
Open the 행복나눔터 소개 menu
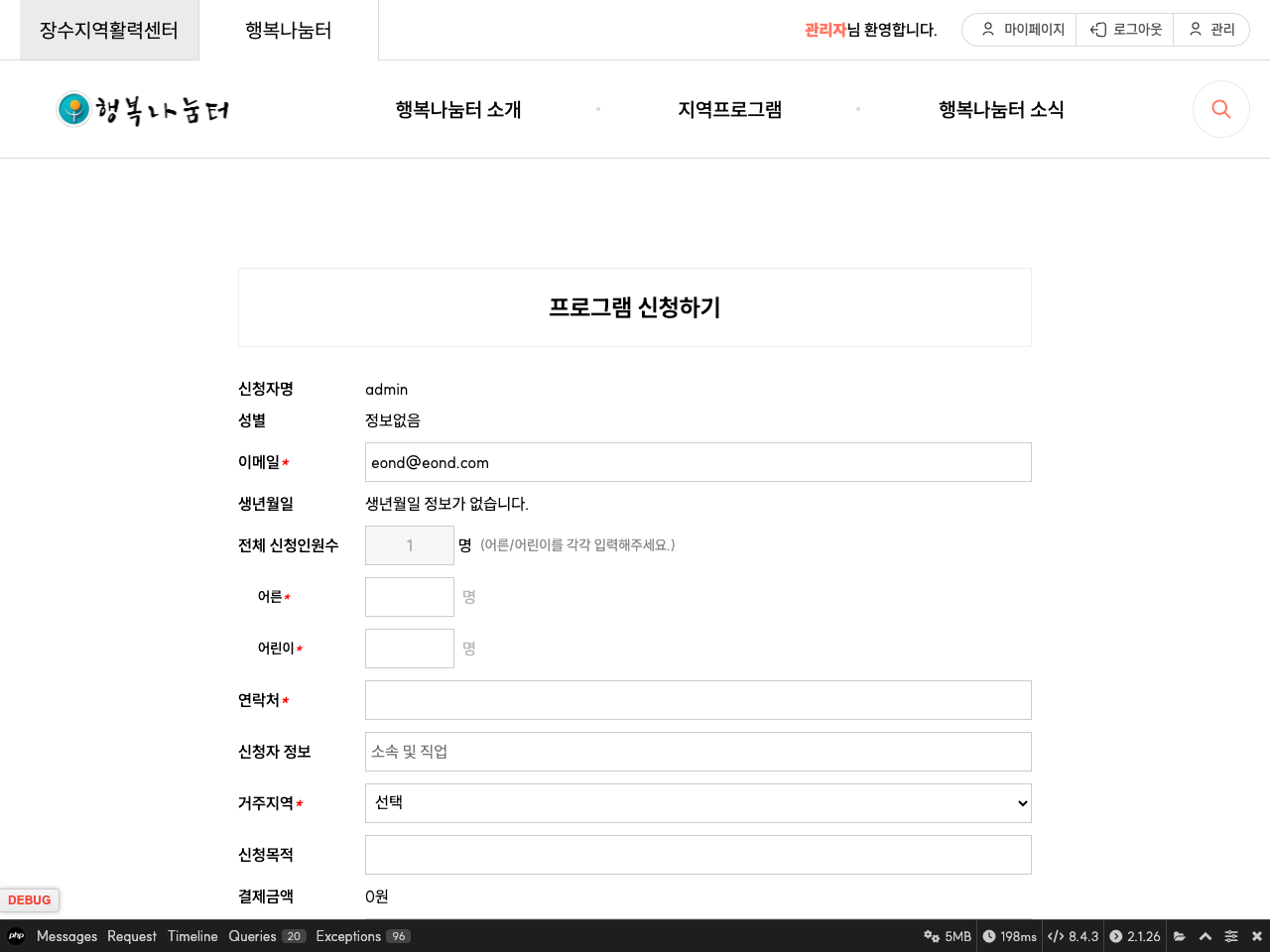(x=457, y=109)
